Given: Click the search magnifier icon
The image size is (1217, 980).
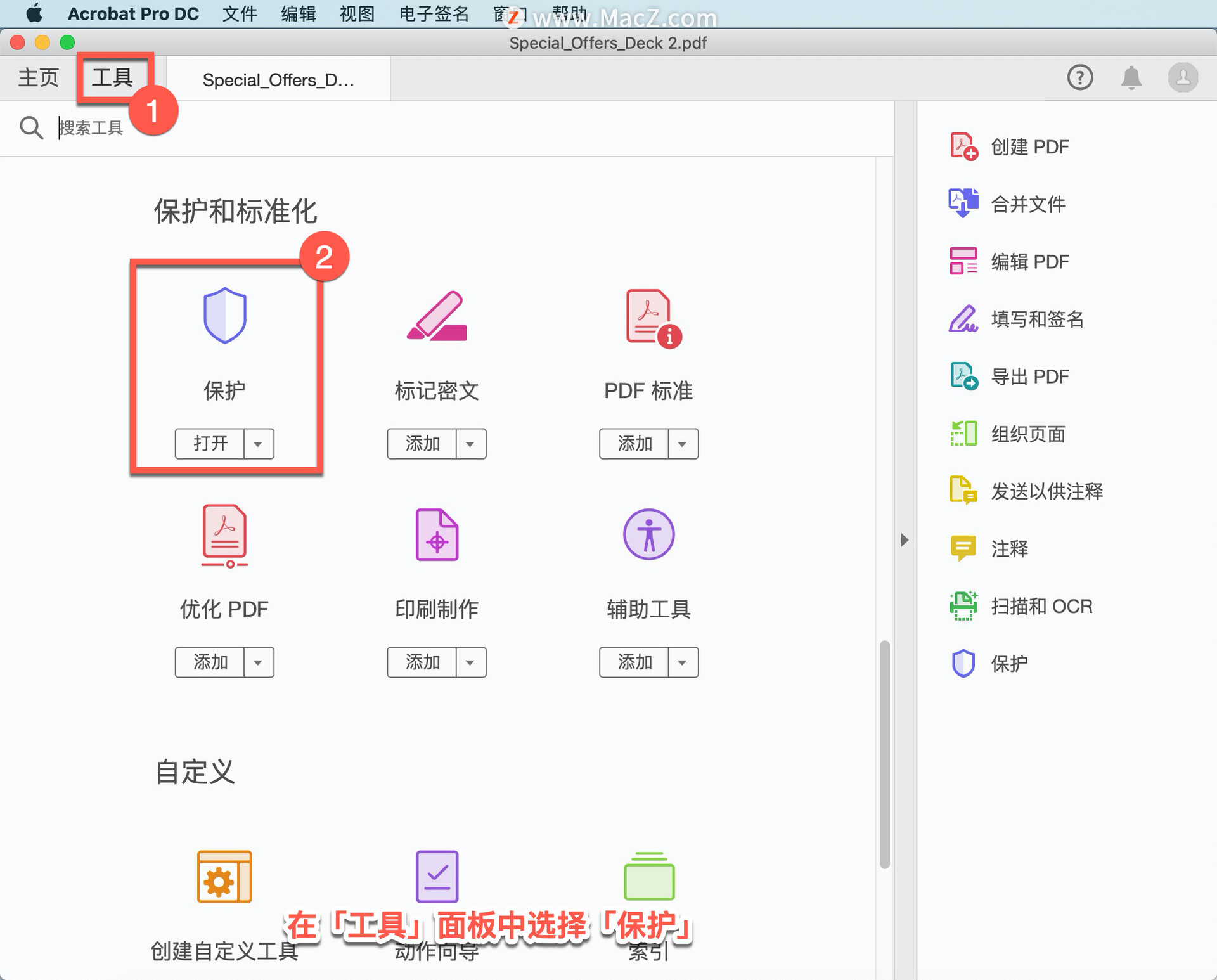Looking at the screenshot, I should [31, 127].
